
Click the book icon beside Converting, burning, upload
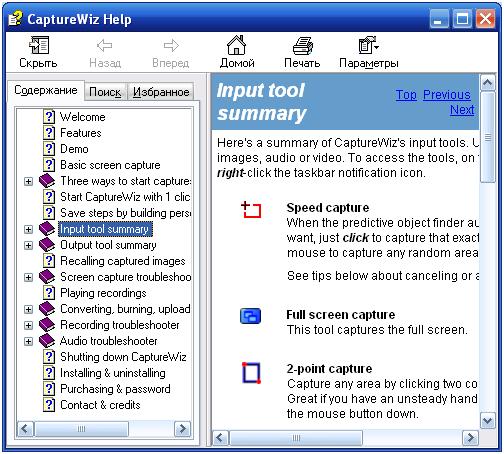47,309
